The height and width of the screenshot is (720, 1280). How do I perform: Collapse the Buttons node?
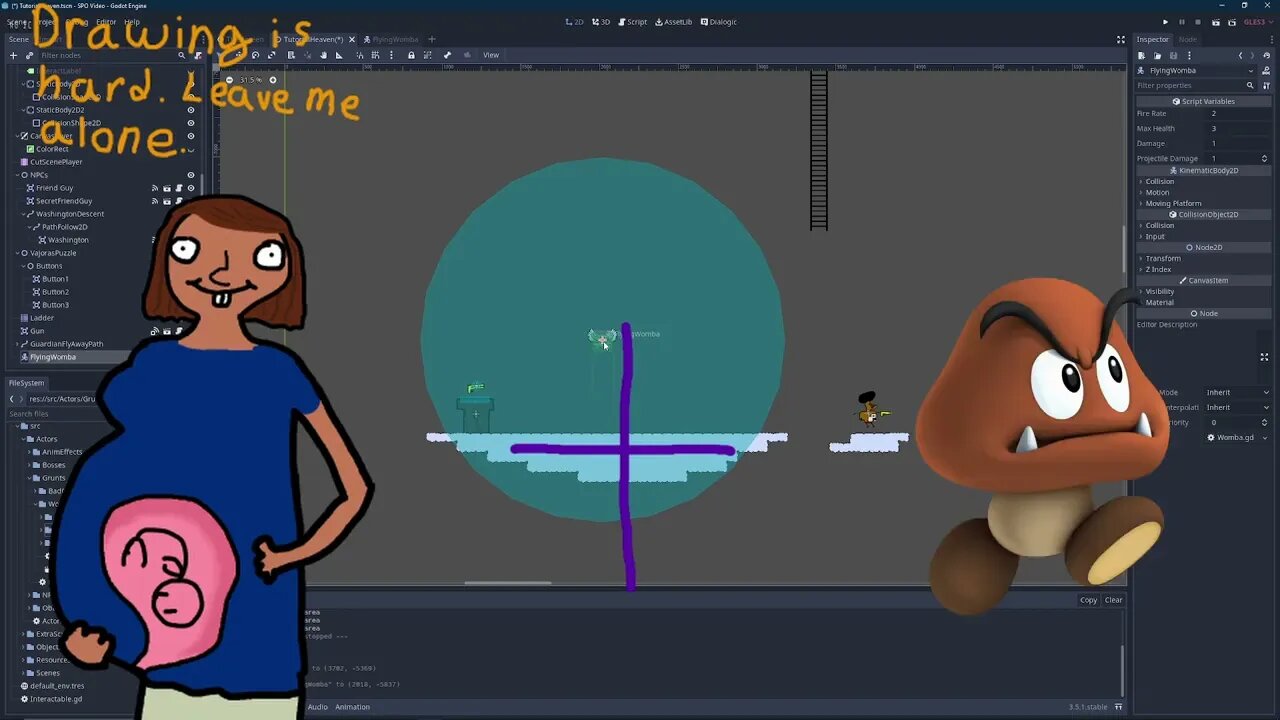pyautogui.click(x=24, y=266)
